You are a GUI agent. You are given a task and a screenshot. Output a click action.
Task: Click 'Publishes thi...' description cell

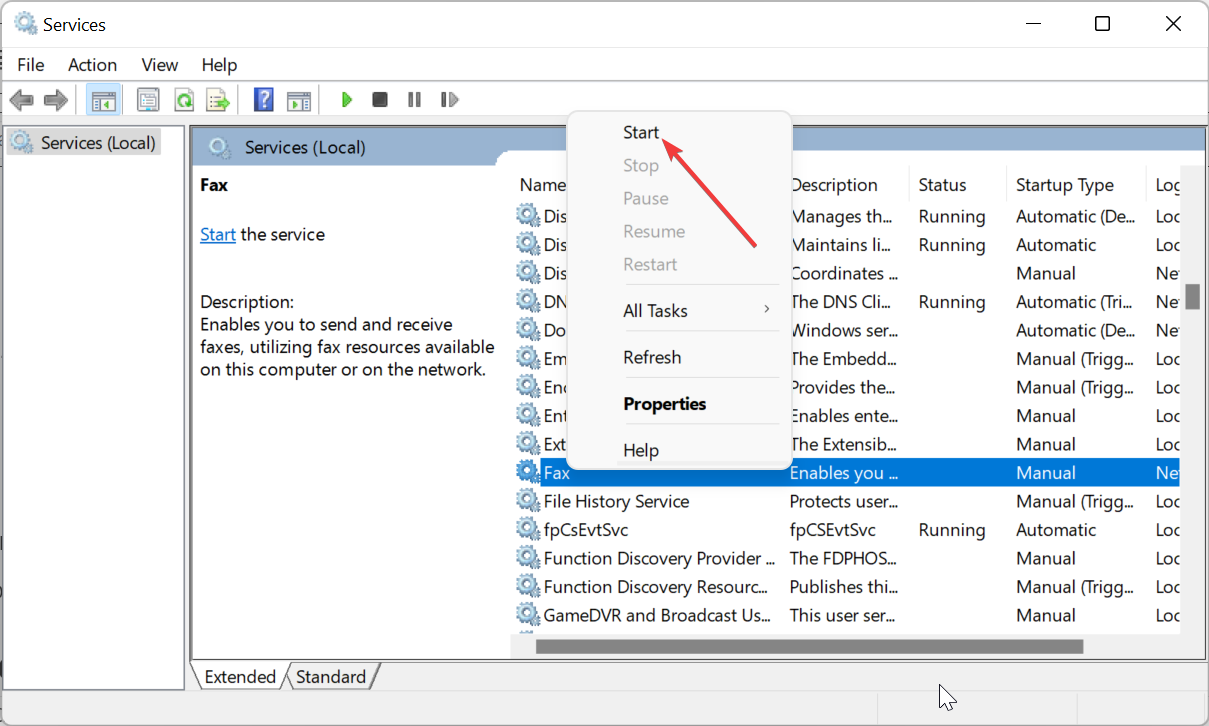coord(843,587)
